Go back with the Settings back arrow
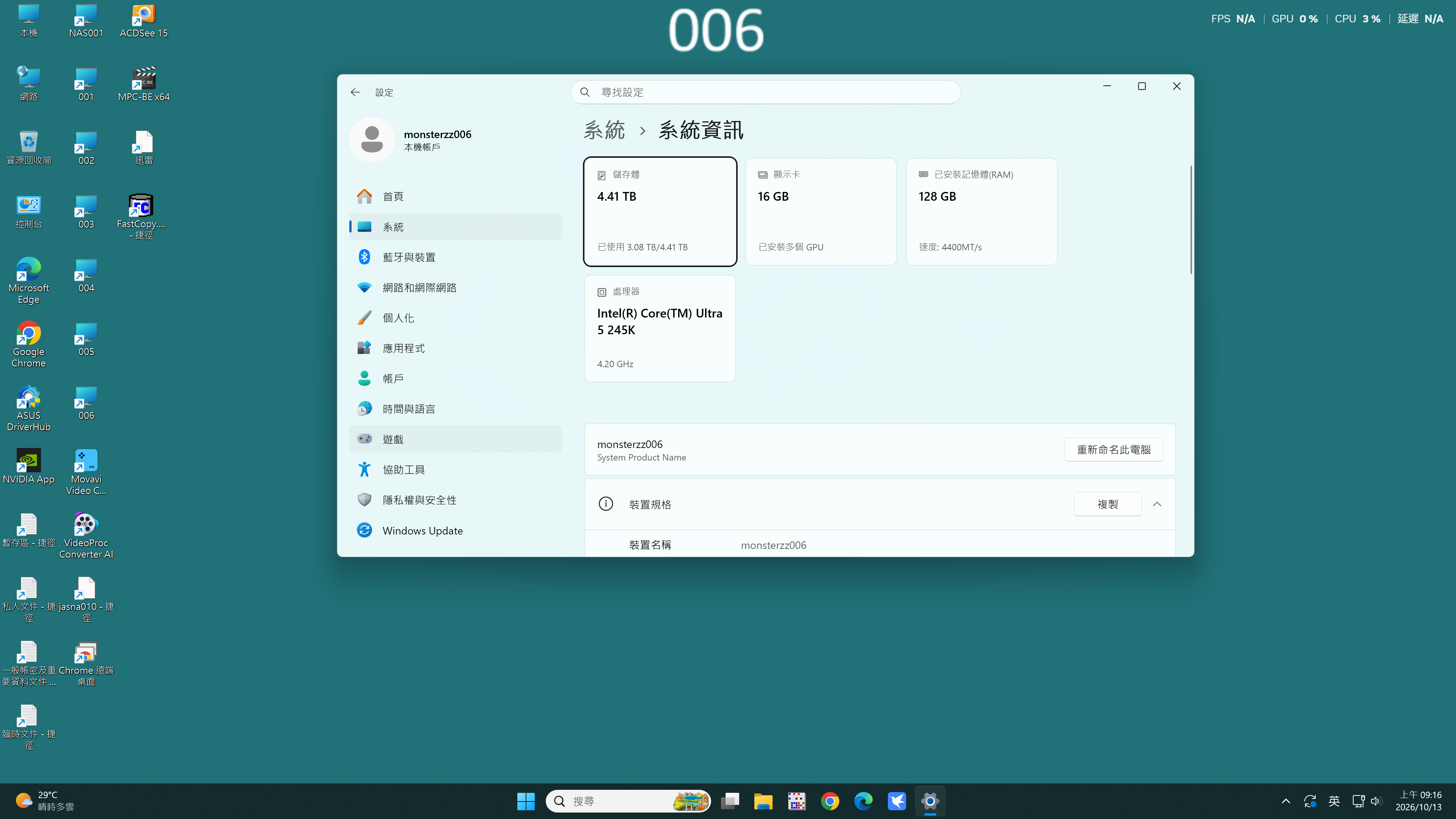This screenshot has height=819, width=1456. point(355,92)
